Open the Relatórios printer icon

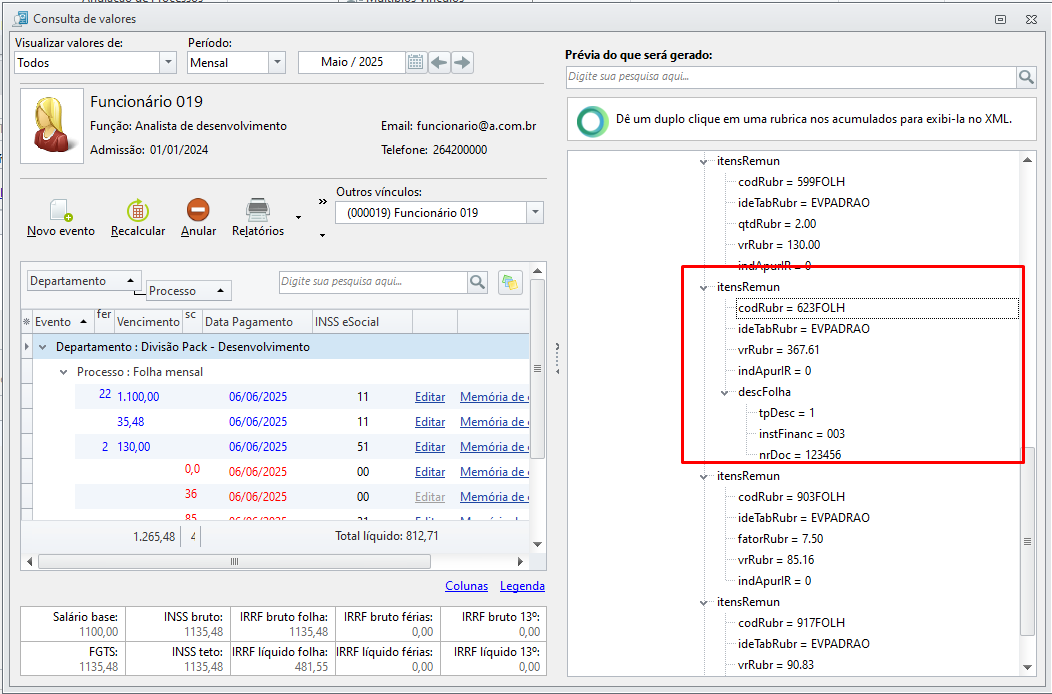[x=258, y=211]
